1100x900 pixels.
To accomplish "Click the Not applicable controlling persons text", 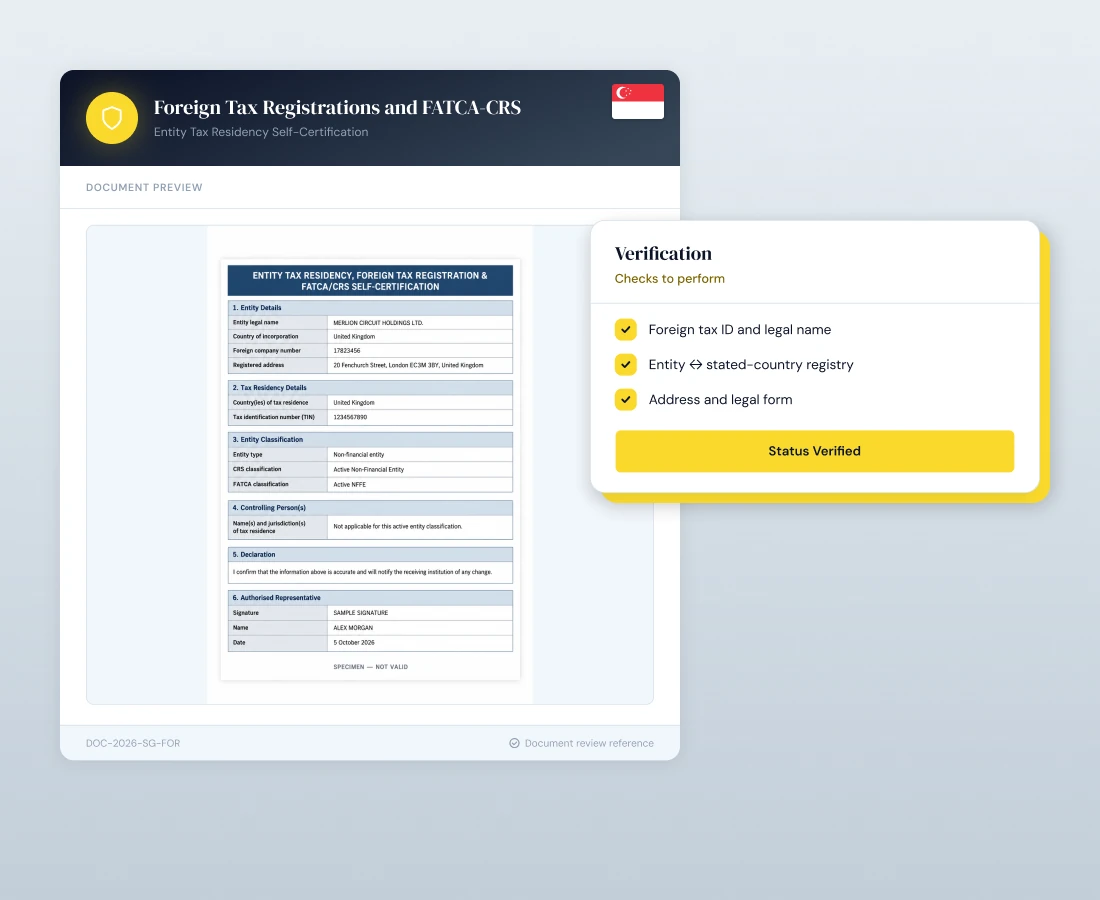I will 398,526.
